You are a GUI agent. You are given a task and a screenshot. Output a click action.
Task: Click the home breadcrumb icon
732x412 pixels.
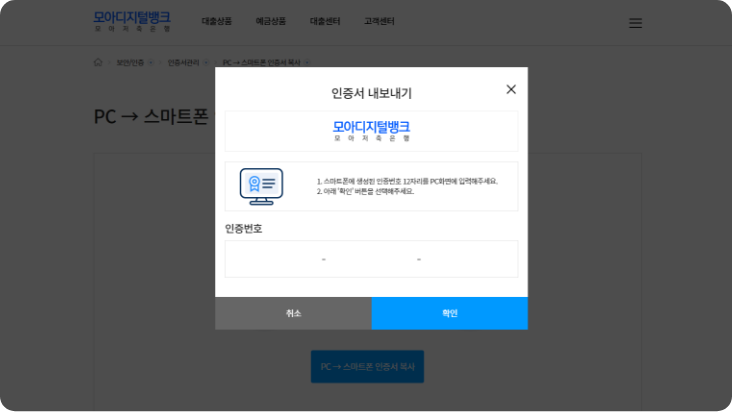pyautogui.click(x=98, y=62)
